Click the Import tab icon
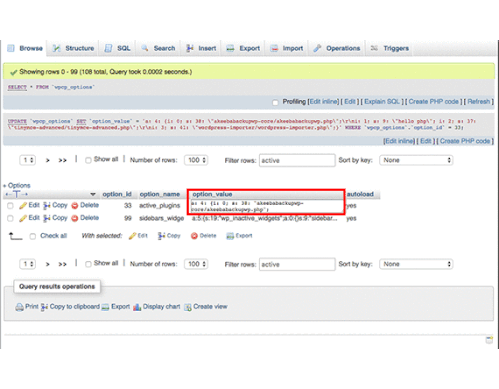This screenshot has height=389, width=499. [274, 48]
